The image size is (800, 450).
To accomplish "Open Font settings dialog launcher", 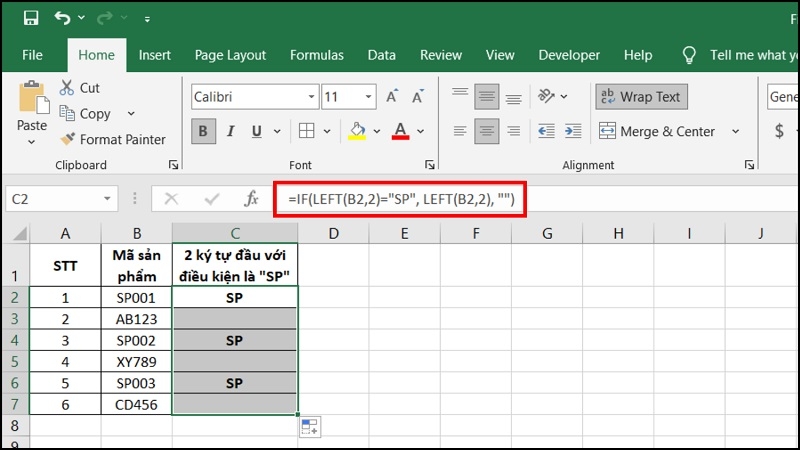I will tap(430, 165).
